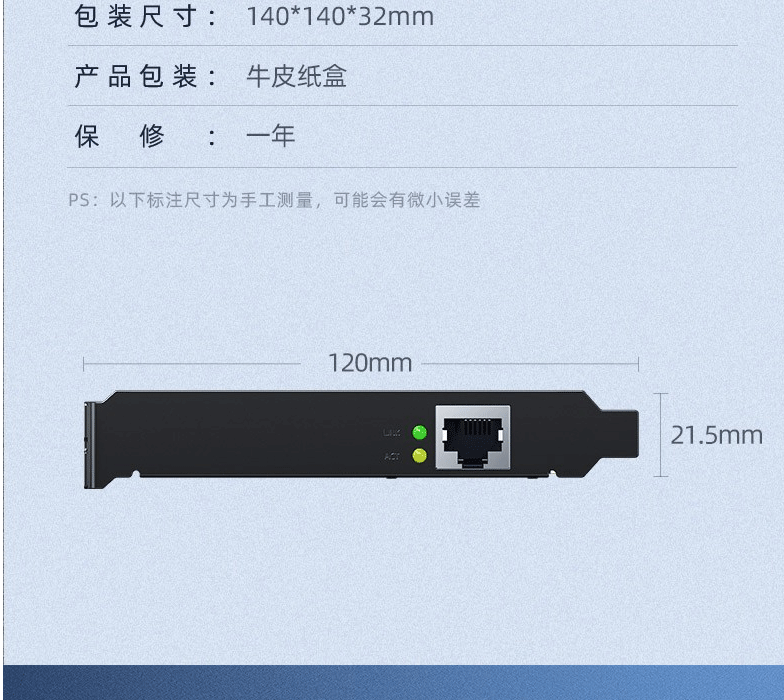
Task: Click the bracket's right mounting tab
Action: 619,434
